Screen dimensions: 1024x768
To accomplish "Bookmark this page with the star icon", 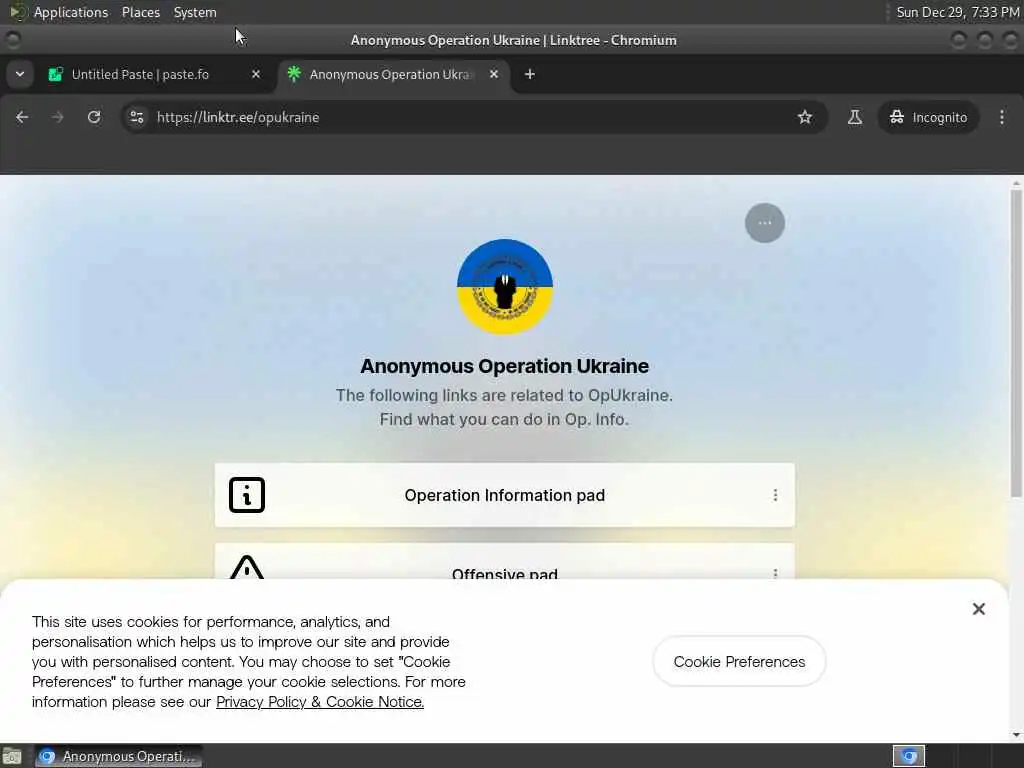I will click(805, 118).
